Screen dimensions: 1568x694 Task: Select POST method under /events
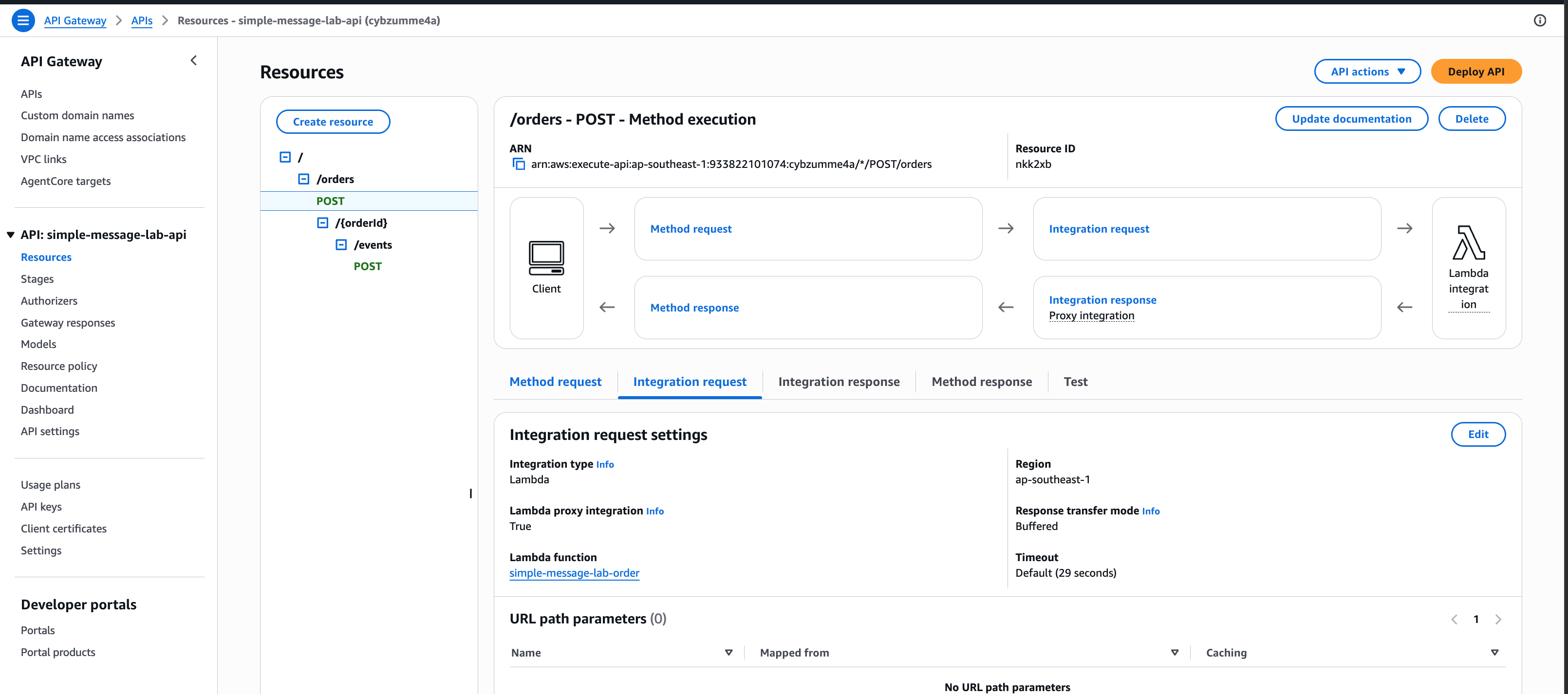pos(367,266)
